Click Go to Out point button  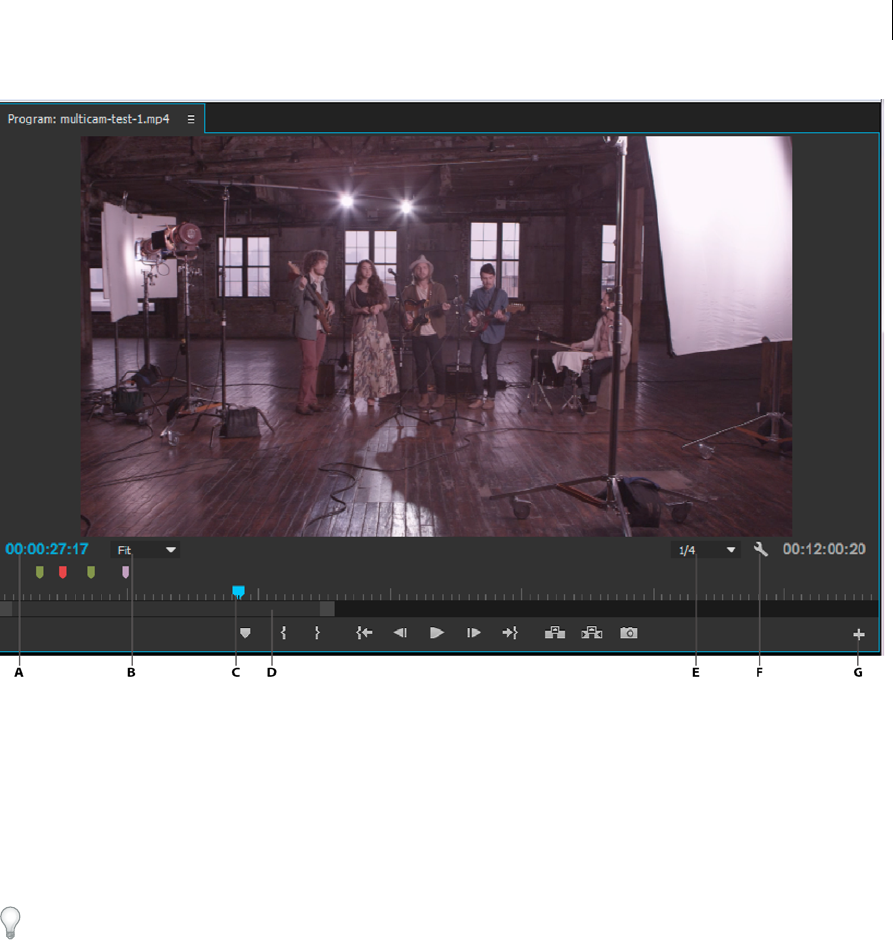click(x=510, y=633)
